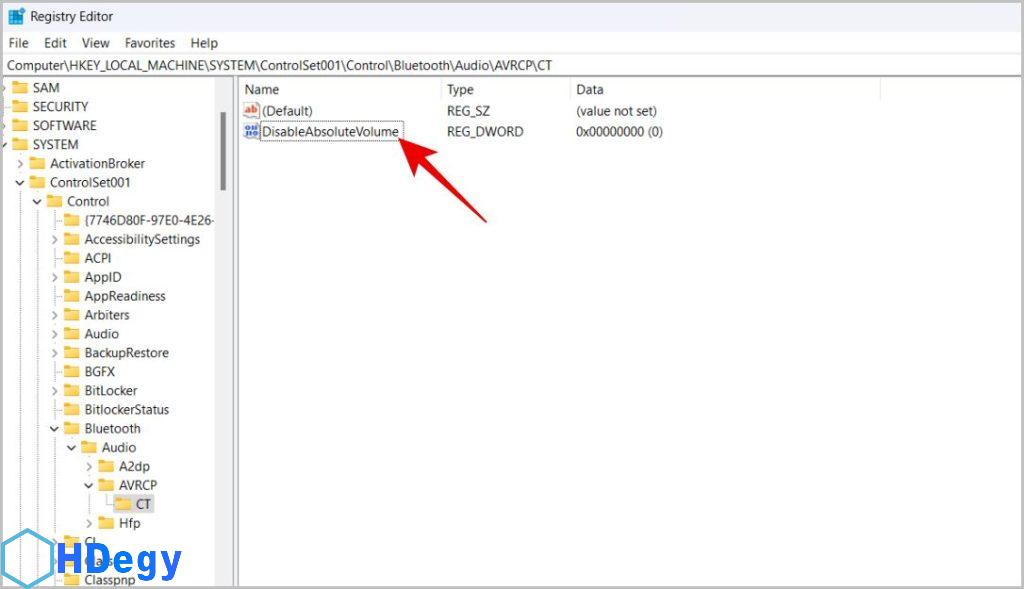
Task: Collapse the SYSTEM tree node
Action: click(x=4, y=144)
